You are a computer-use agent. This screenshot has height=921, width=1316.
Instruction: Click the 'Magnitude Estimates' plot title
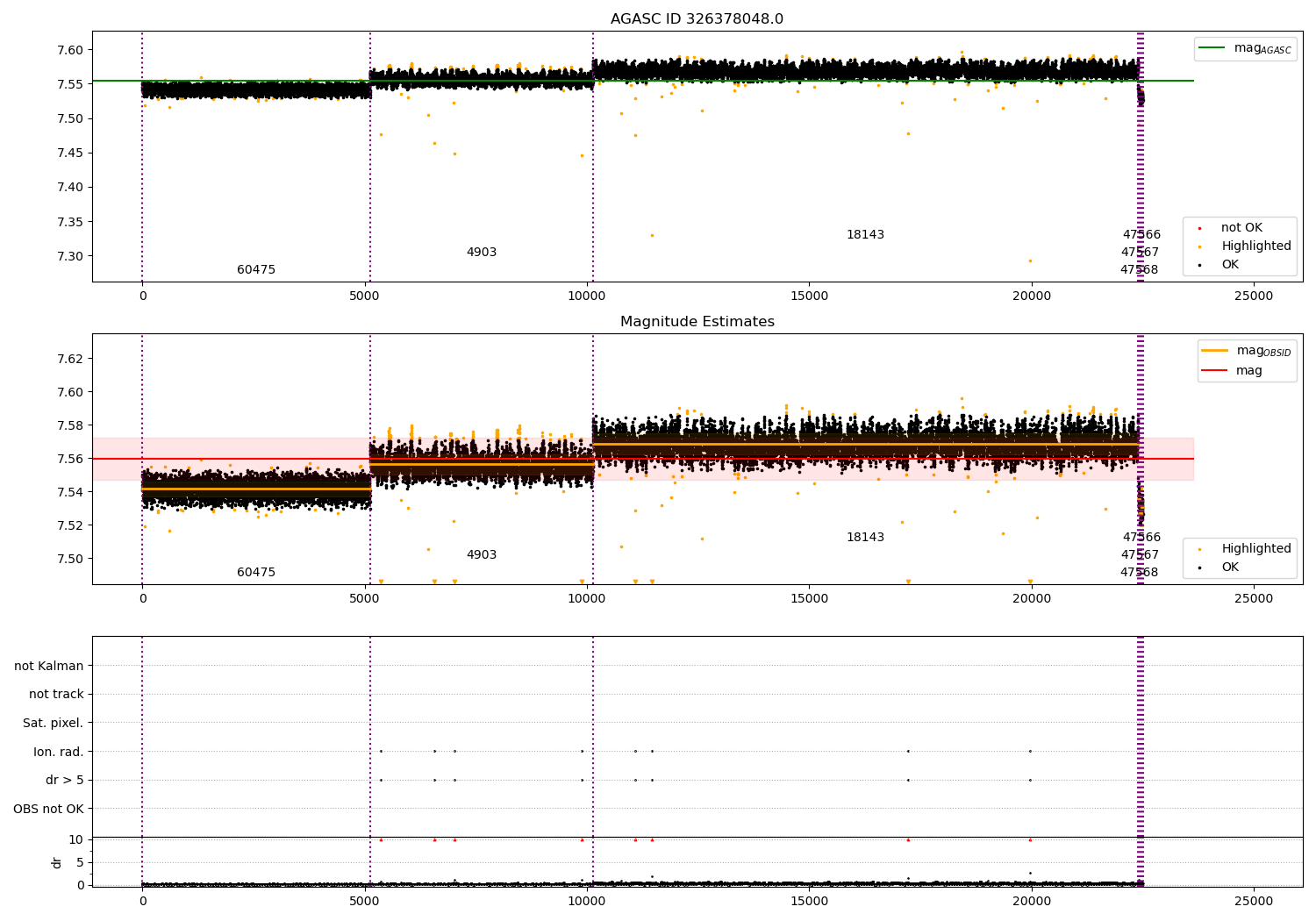click(697, 322)
